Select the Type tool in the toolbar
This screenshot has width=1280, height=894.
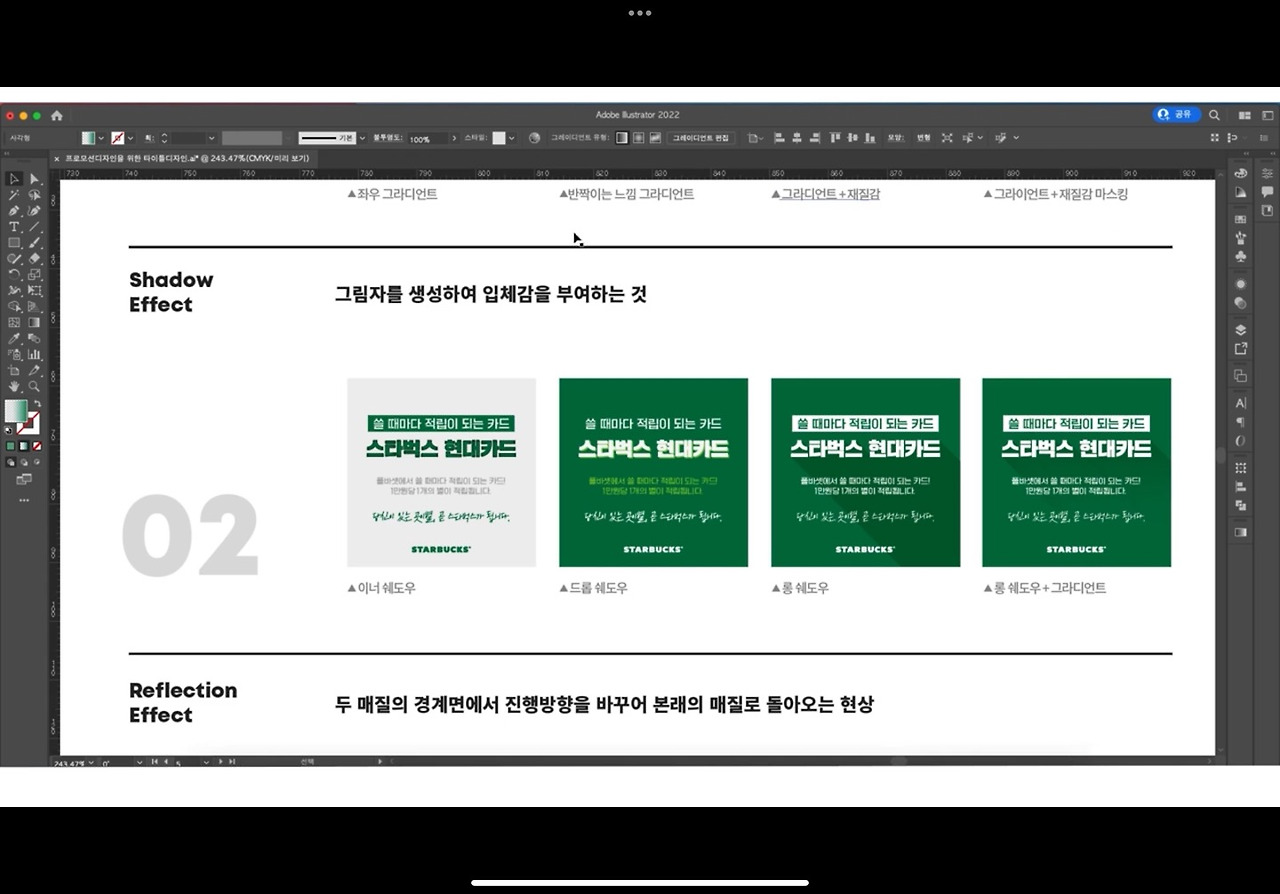click(x=14, y=226)
